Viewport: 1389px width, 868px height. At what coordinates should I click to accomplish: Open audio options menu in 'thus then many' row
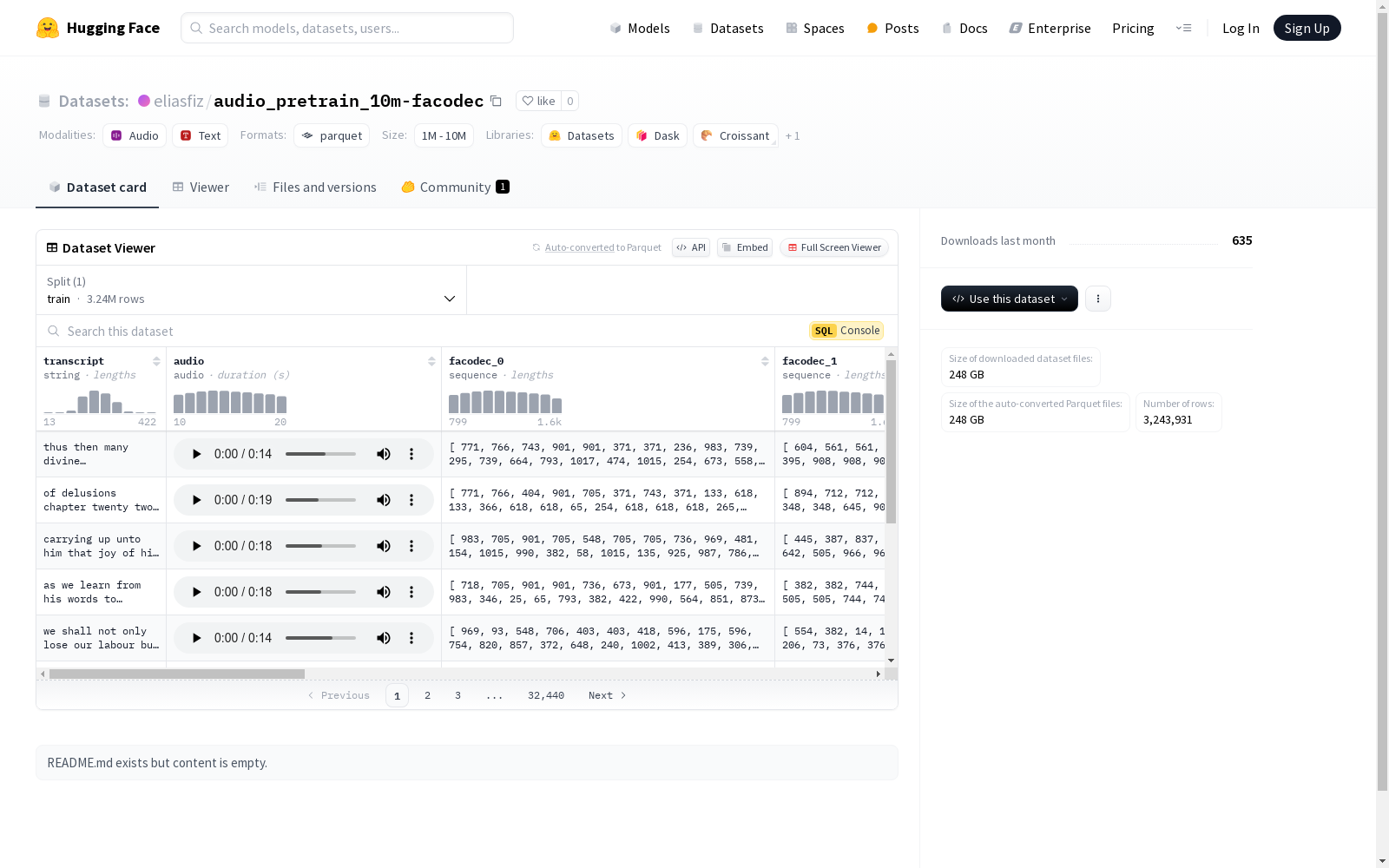[411, 454]
